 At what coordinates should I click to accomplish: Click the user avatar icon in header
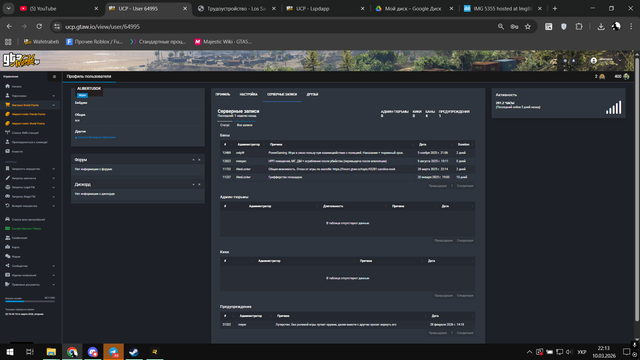coord(593,60)
